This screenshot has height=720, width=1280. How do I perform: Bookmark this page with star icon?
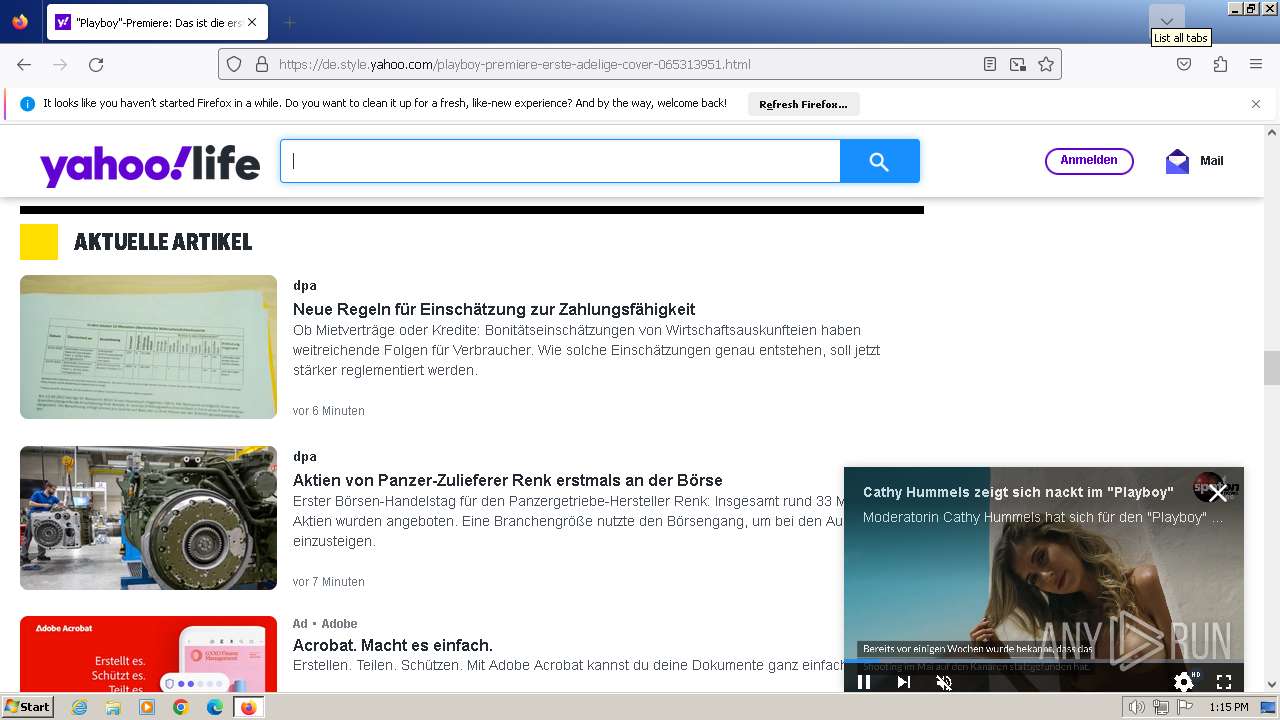1046,64
